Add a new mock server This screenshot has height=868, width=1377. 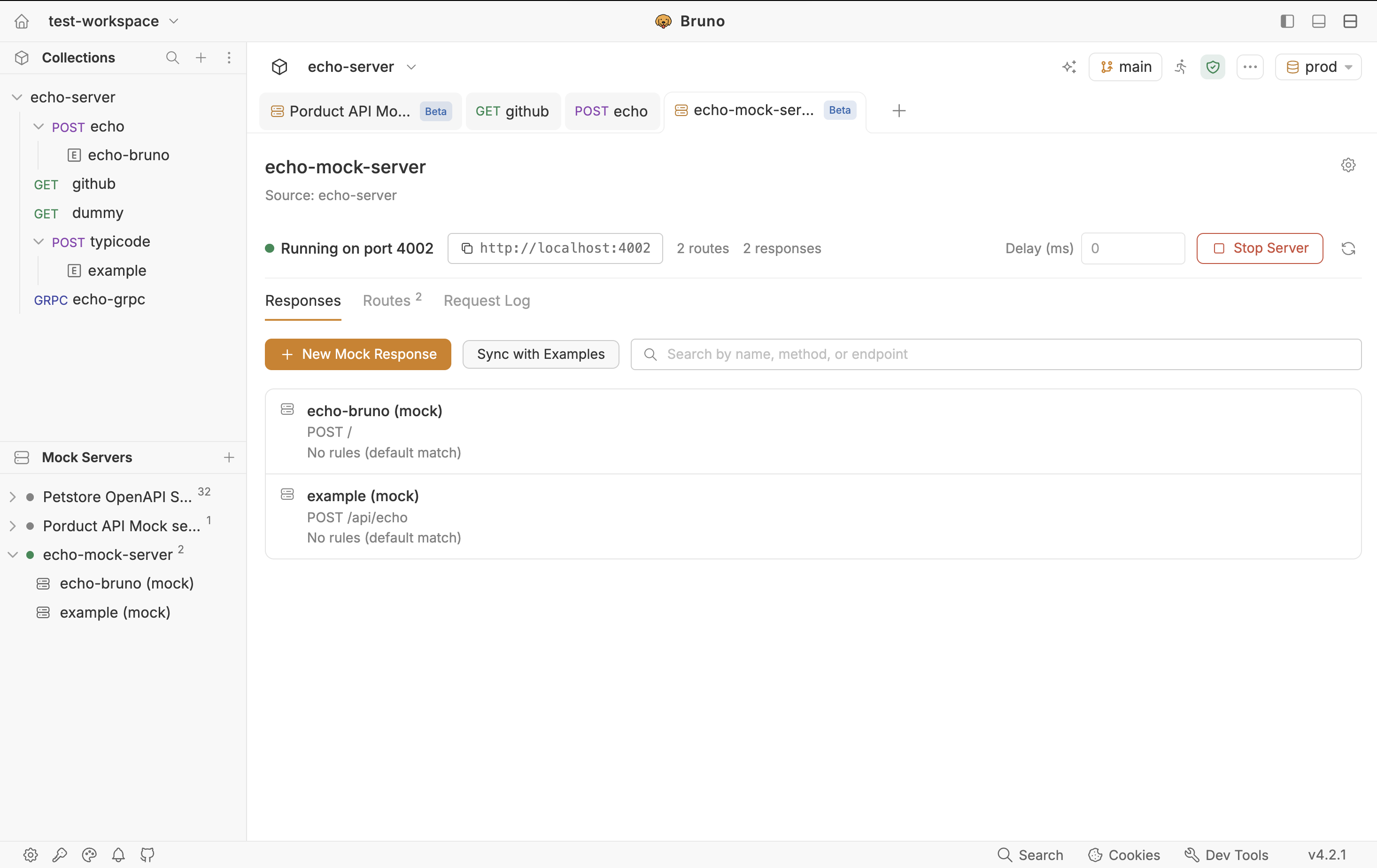point(229,457)
